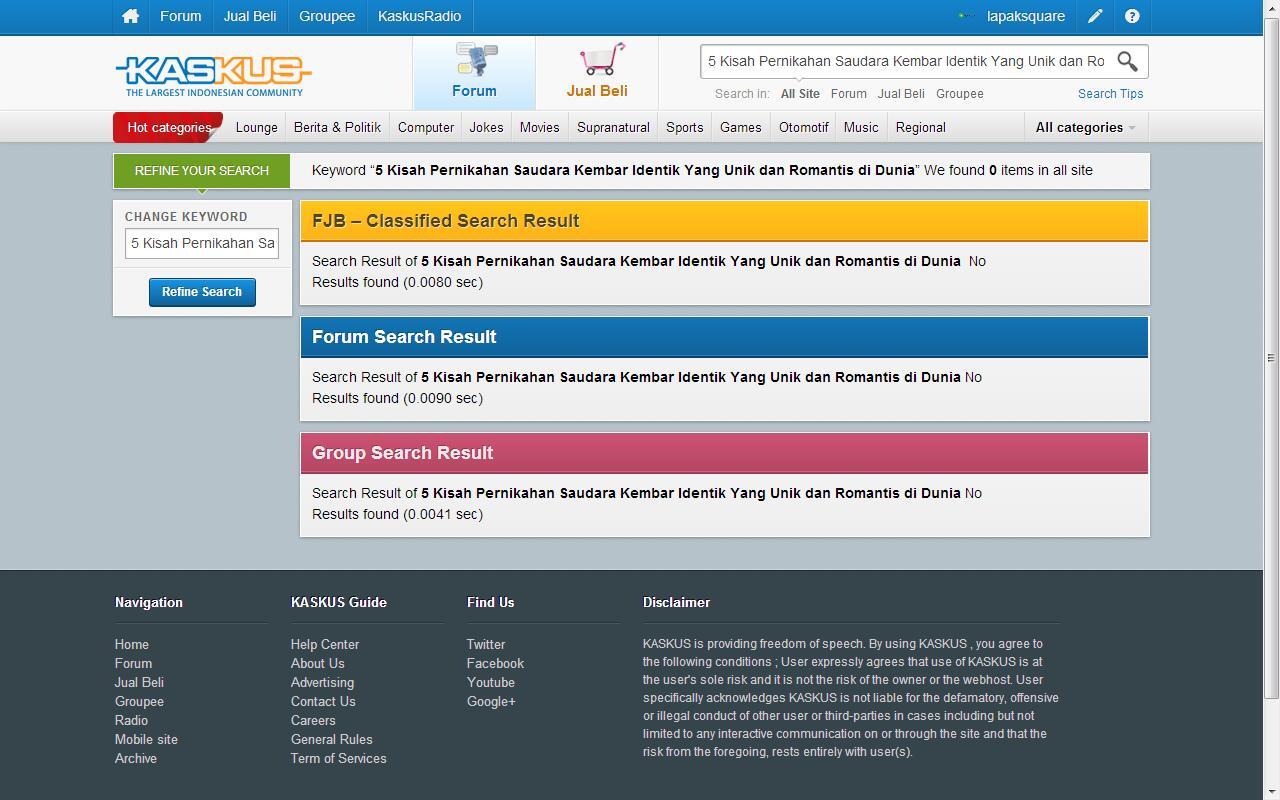The height and width of the screenshot is (800, 1280).
Task: Open Facebook link in Find Us
Action: [x=495, y=664]
